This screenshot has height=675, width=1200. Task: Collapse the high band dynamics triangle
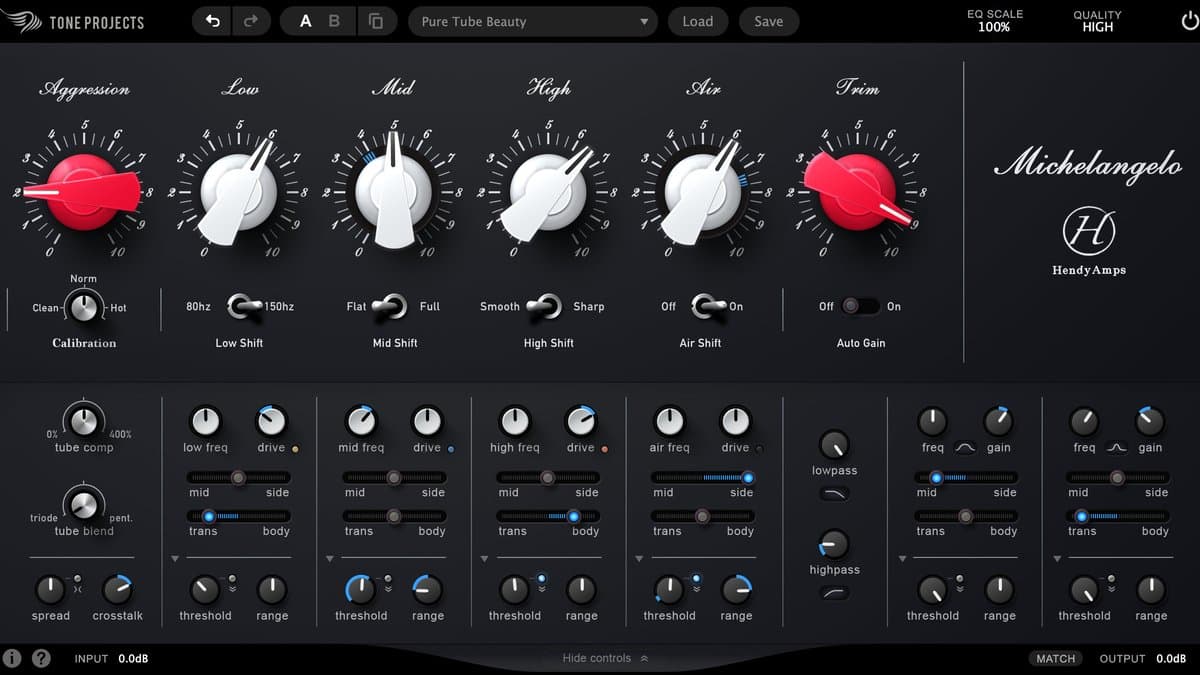[485, 559]
